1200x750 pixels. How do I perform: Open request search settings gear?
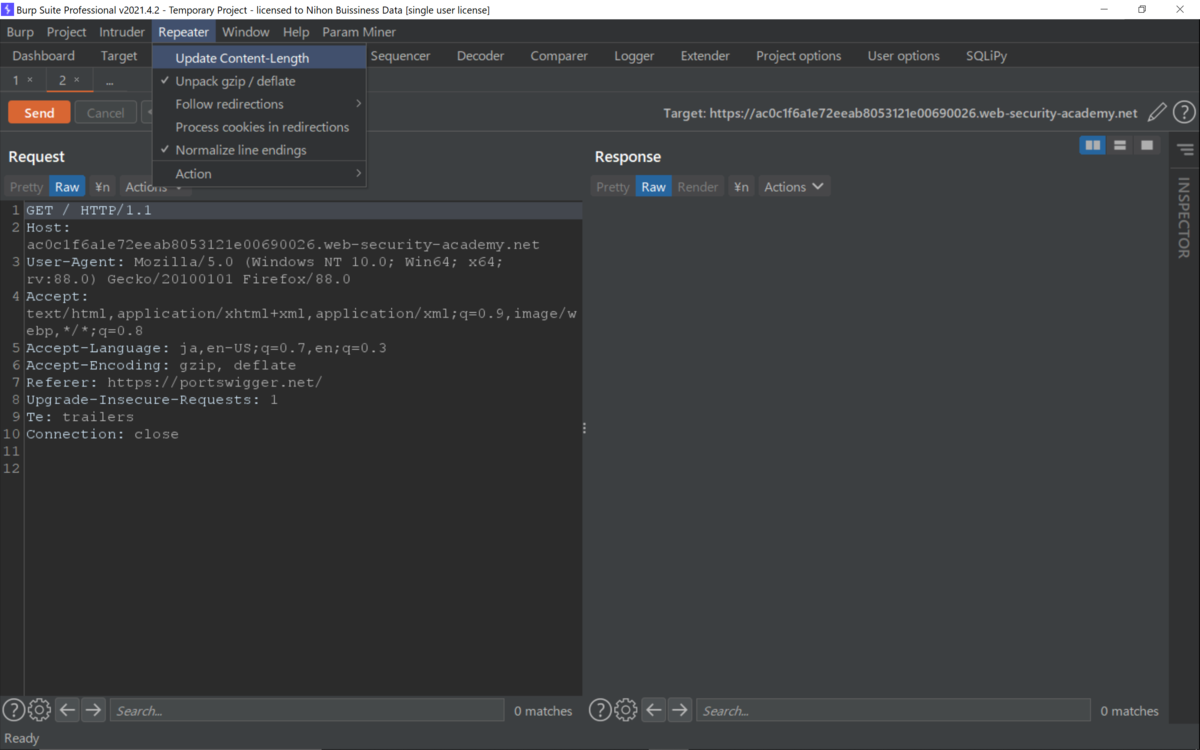pyautogui.click(x=39, y=710)
